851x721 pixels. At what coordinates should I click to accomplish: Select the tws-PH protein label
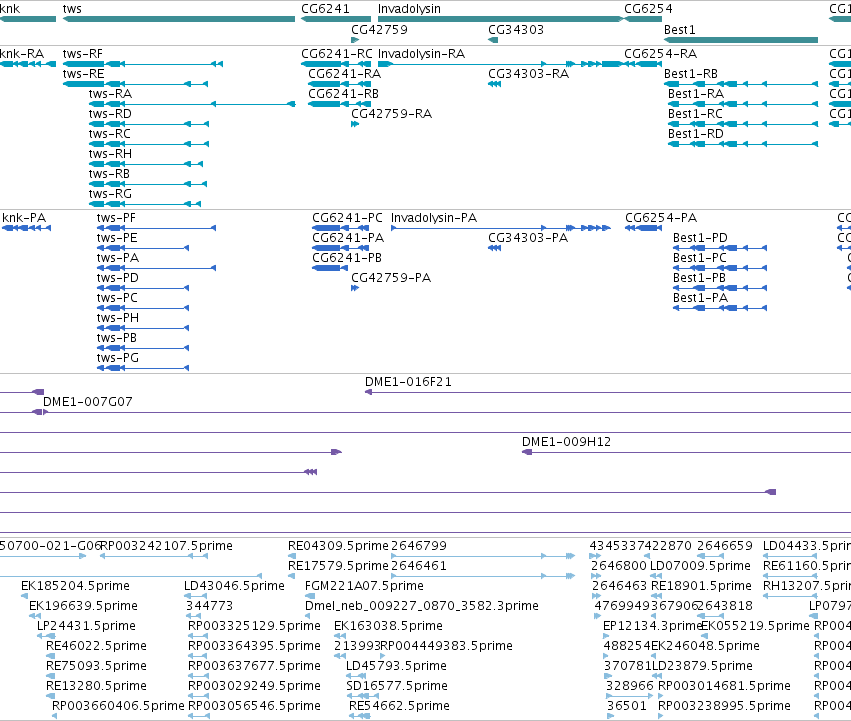(x=118, y=318)
